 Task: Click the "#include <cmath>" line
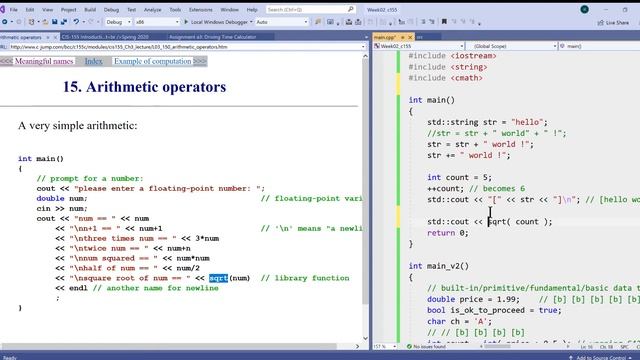(445, 78)
